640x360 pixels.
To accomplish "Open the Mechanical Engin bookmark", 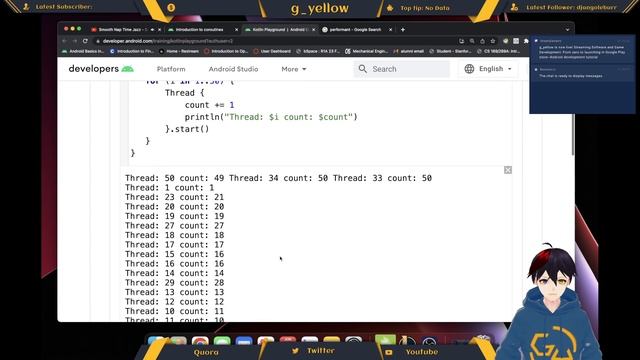I will pyautogui.click(x=366, y=51).
